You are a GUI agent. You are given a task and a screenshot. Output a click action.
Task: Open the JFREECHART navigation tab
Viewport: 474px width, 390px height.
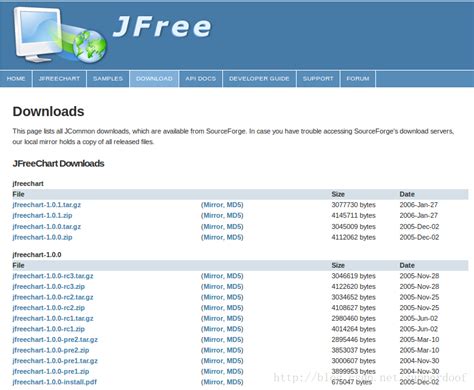coord(59,79)
